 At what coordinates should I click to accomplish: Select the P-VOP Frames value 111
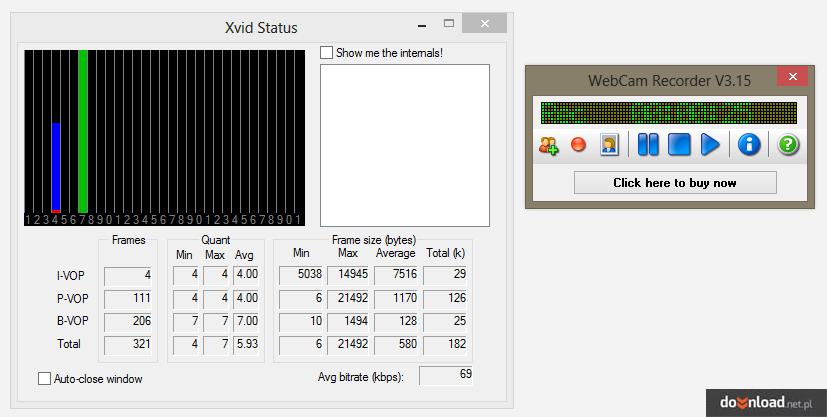coord(128,299)
